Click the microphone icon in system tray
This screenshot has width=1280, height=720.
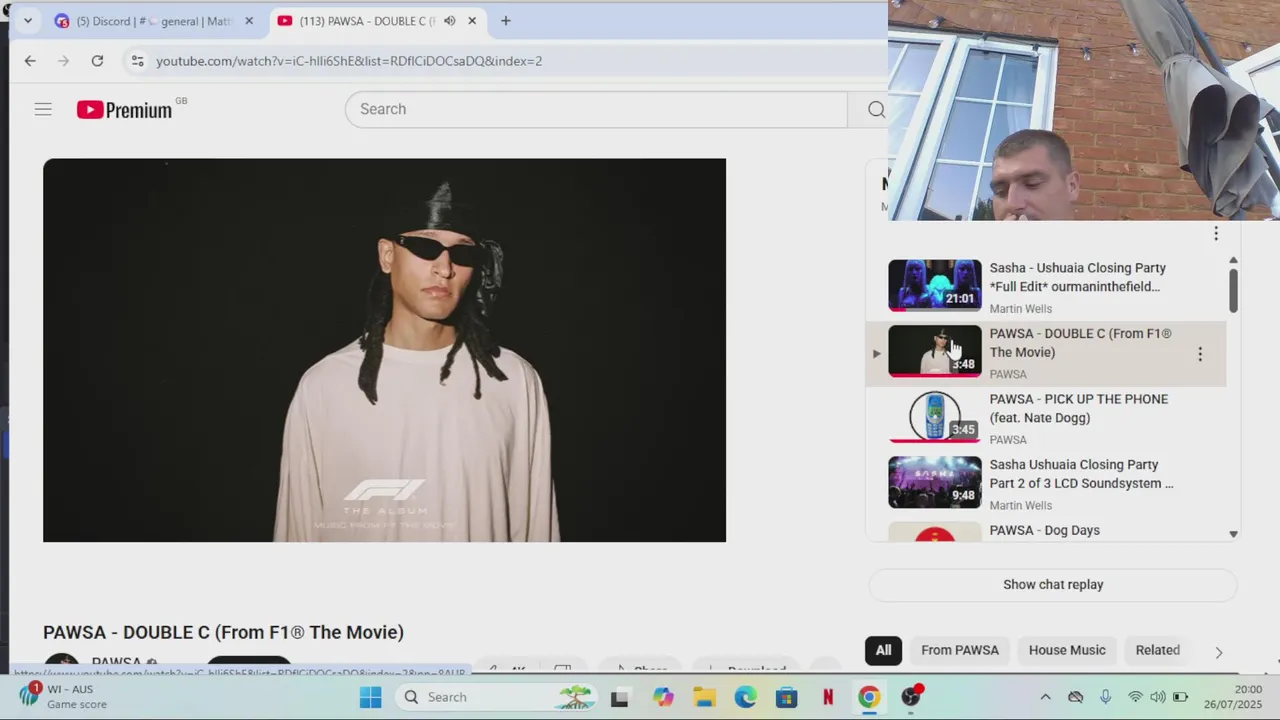[1106, 697]
